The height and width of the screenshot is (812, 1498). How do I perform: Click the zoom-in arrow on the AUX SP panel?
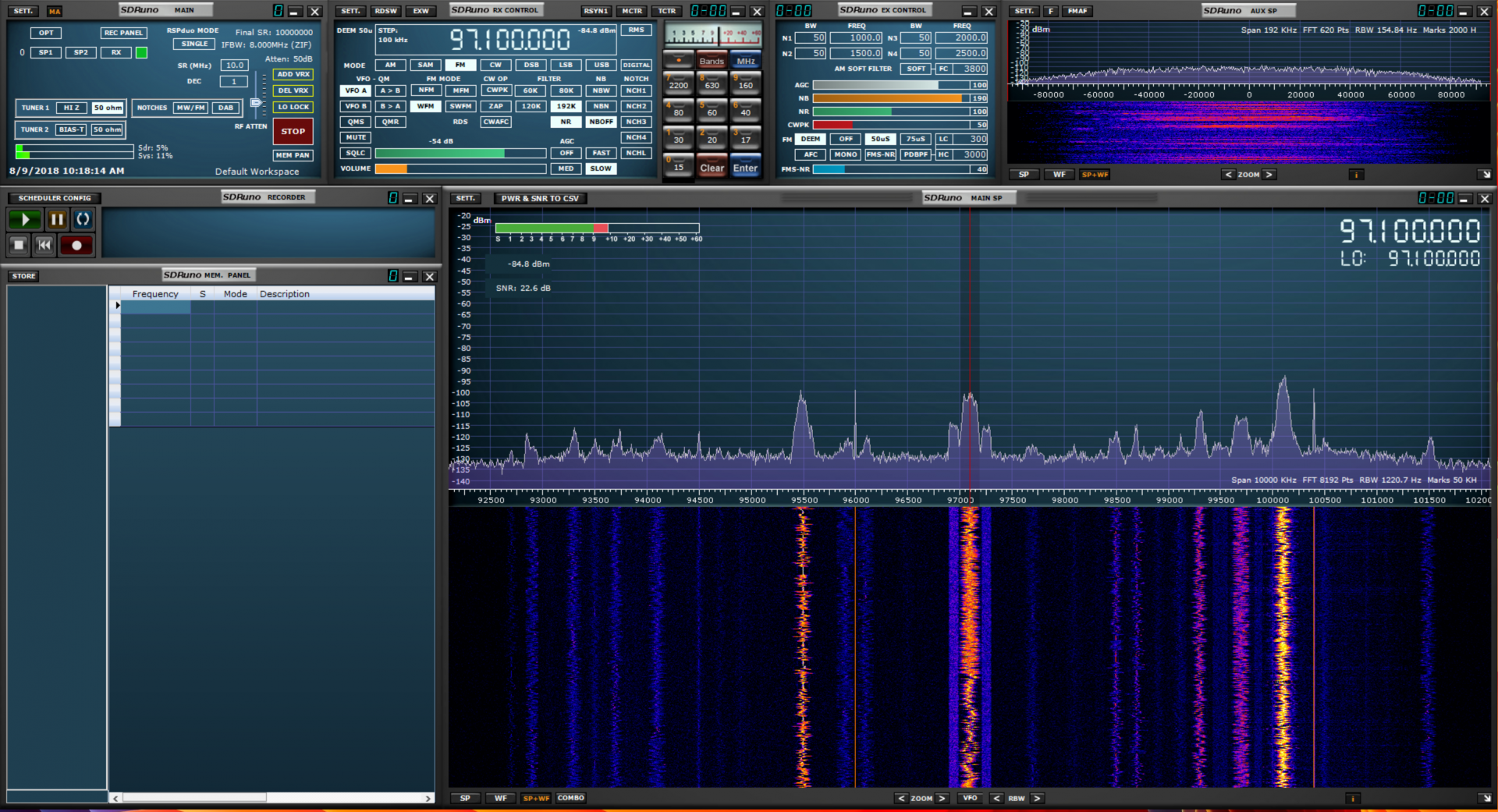click(1269, 174)
